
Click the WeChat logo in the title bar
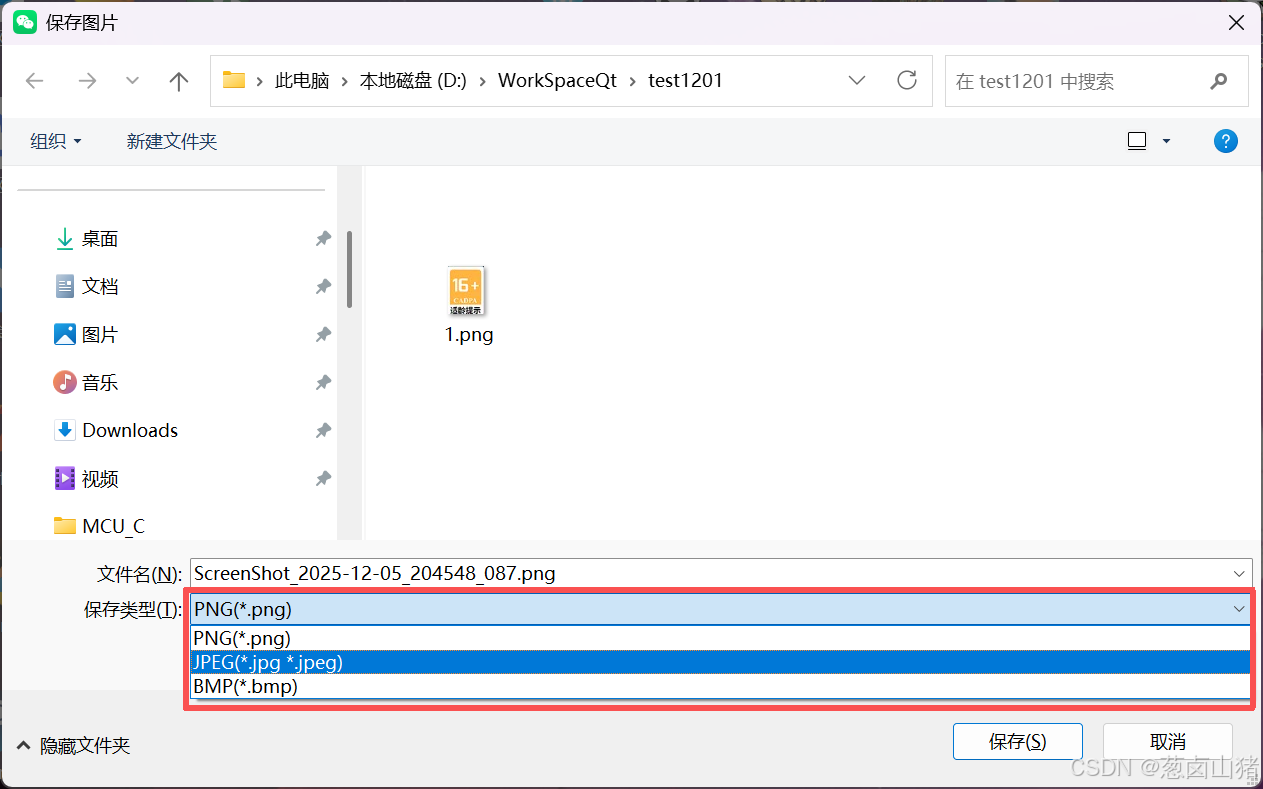[x=24, y=20]
